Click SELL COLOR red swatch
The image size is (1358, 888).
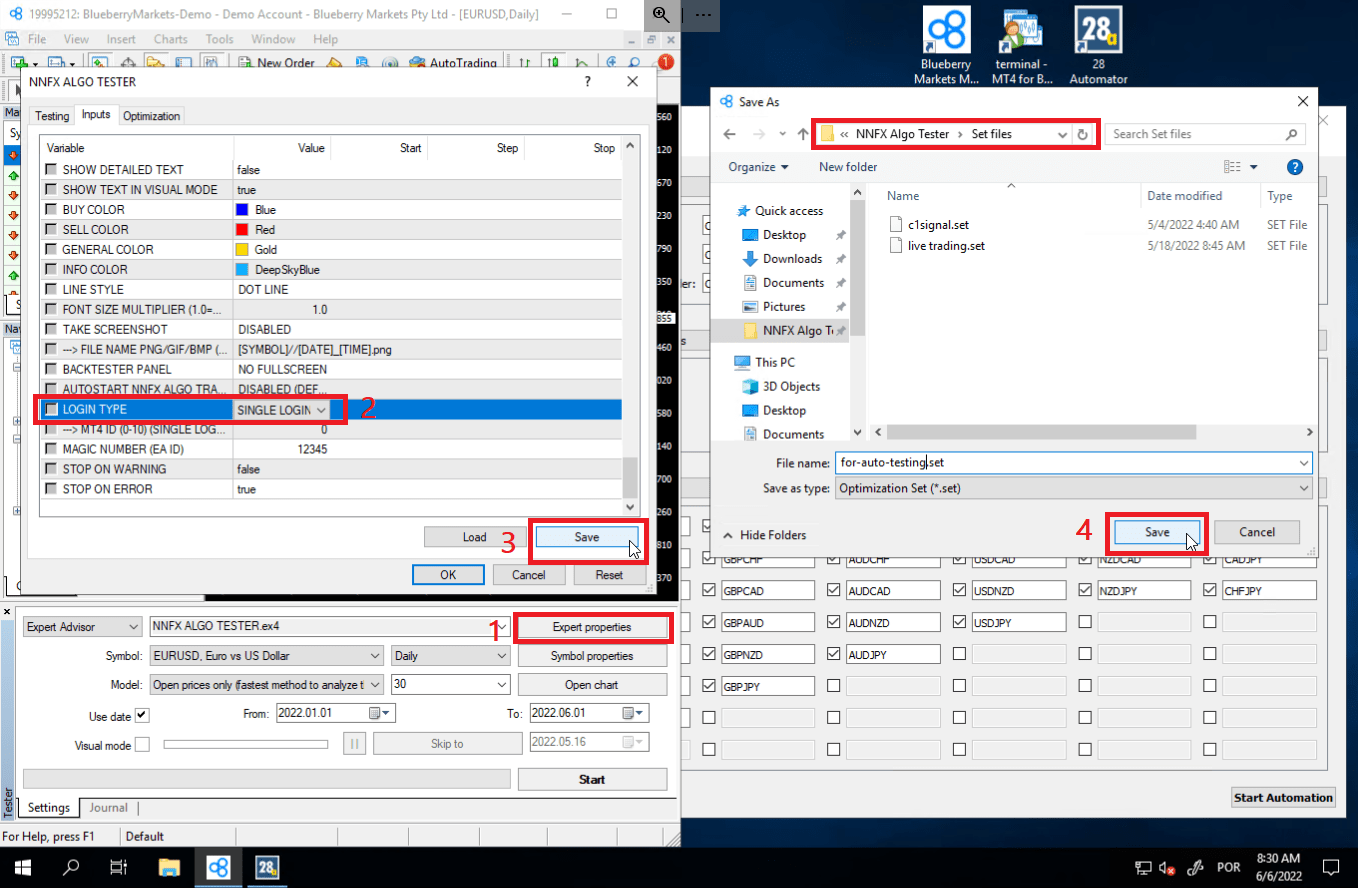click(x=241, y=230)
